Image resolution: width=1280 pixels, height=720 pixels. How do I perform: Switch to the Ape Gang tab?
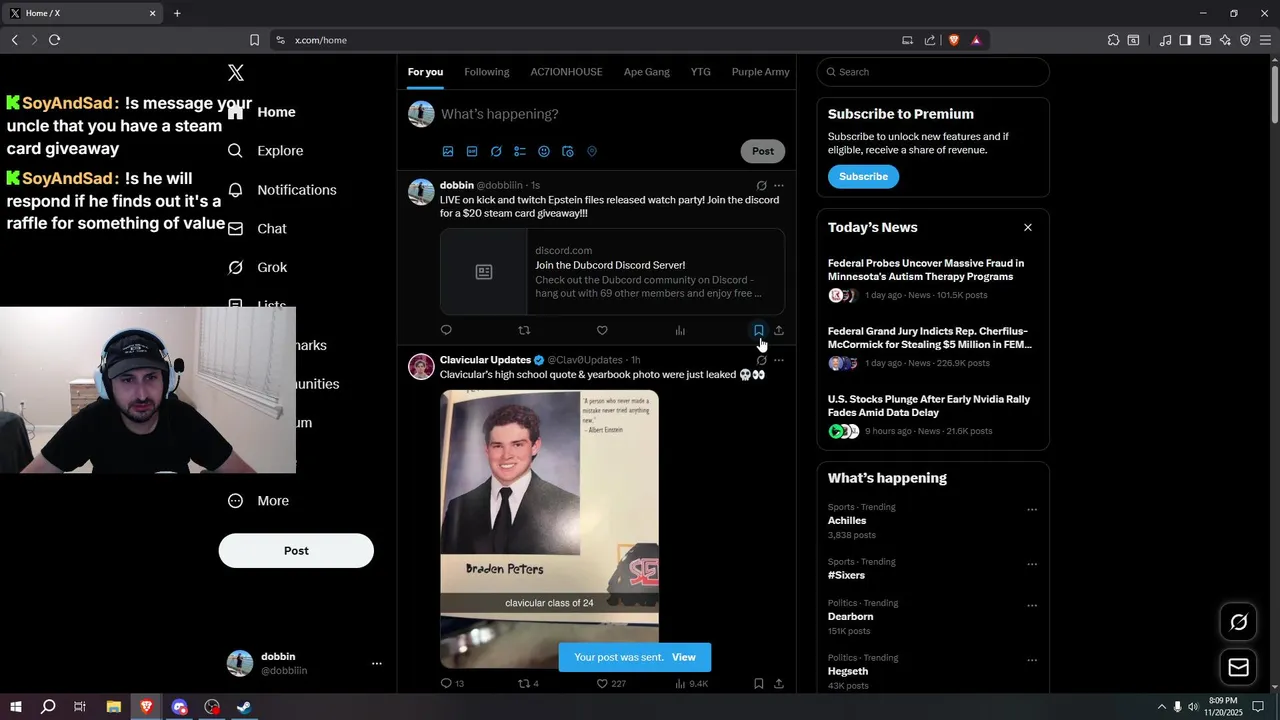coord(647,72)
